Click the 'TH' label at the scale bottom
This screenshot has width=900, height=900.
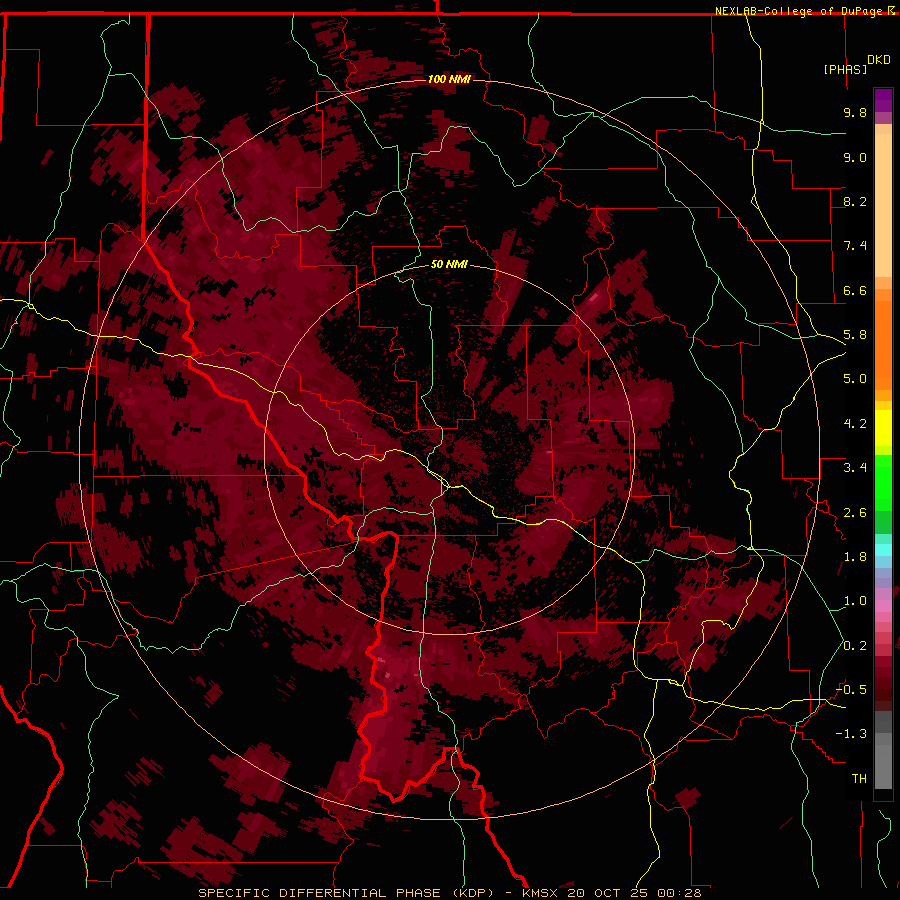(x=859, y=779)
